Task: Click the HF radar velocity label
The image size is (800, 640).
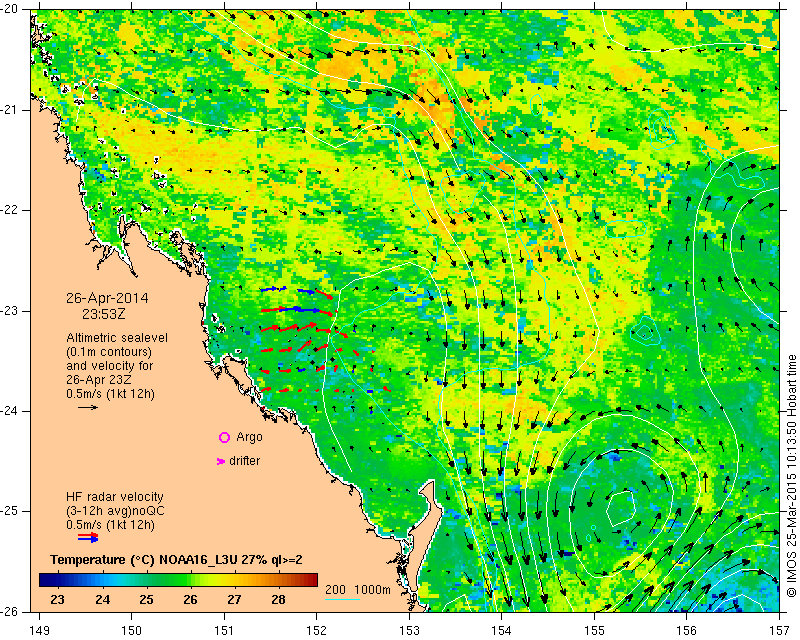Action: tap(115, 497)
